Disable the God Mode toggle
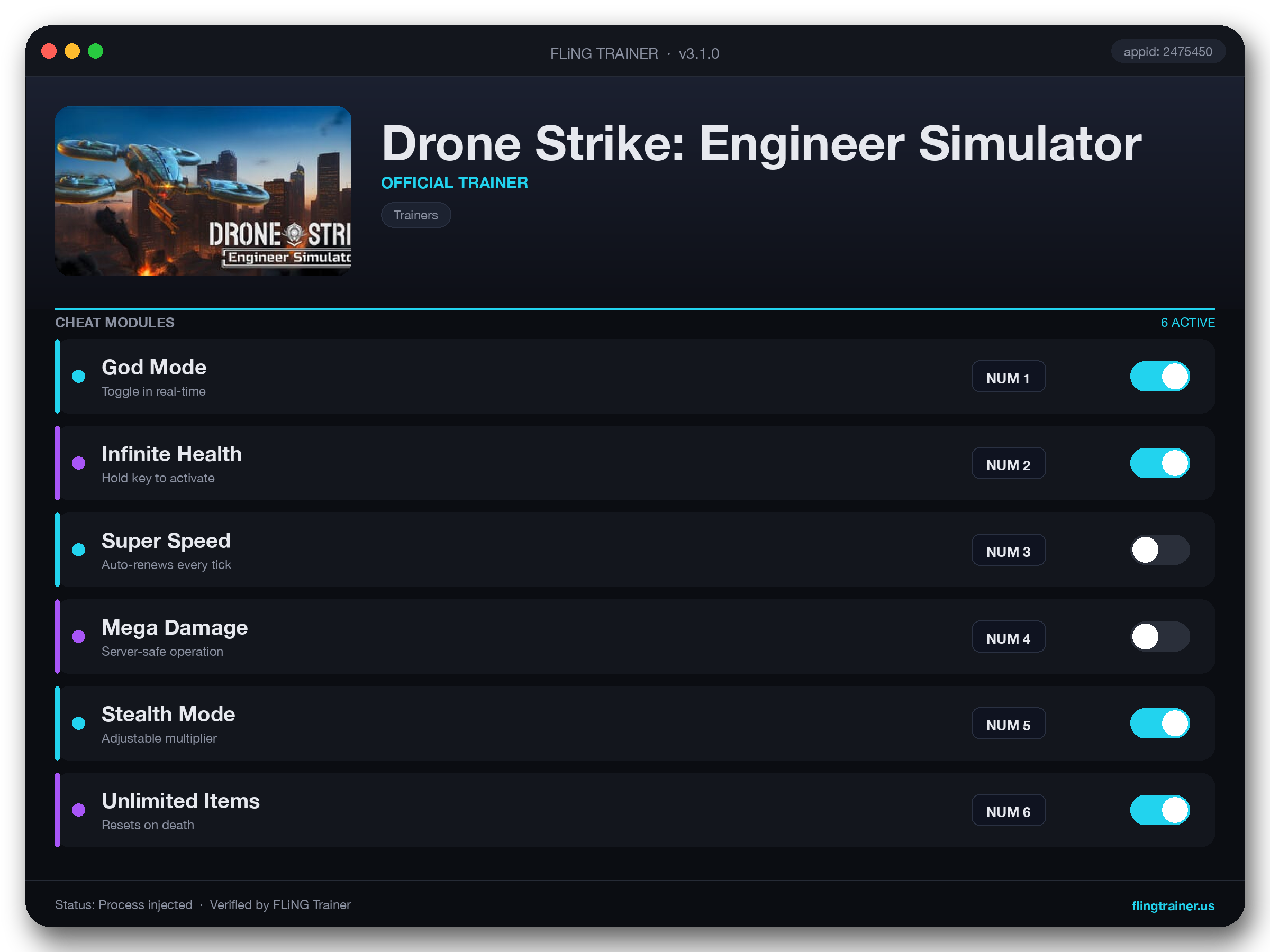Screen dimensions: 1270x952 tap(1160, 377)
